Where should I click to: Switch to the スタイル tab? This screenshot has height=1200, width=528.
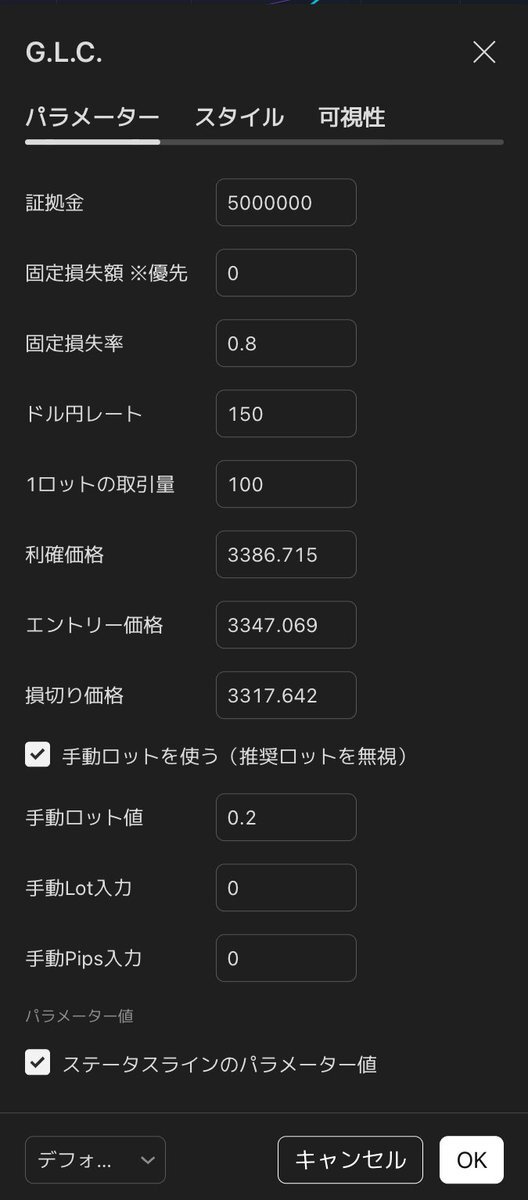click(239, 117)
